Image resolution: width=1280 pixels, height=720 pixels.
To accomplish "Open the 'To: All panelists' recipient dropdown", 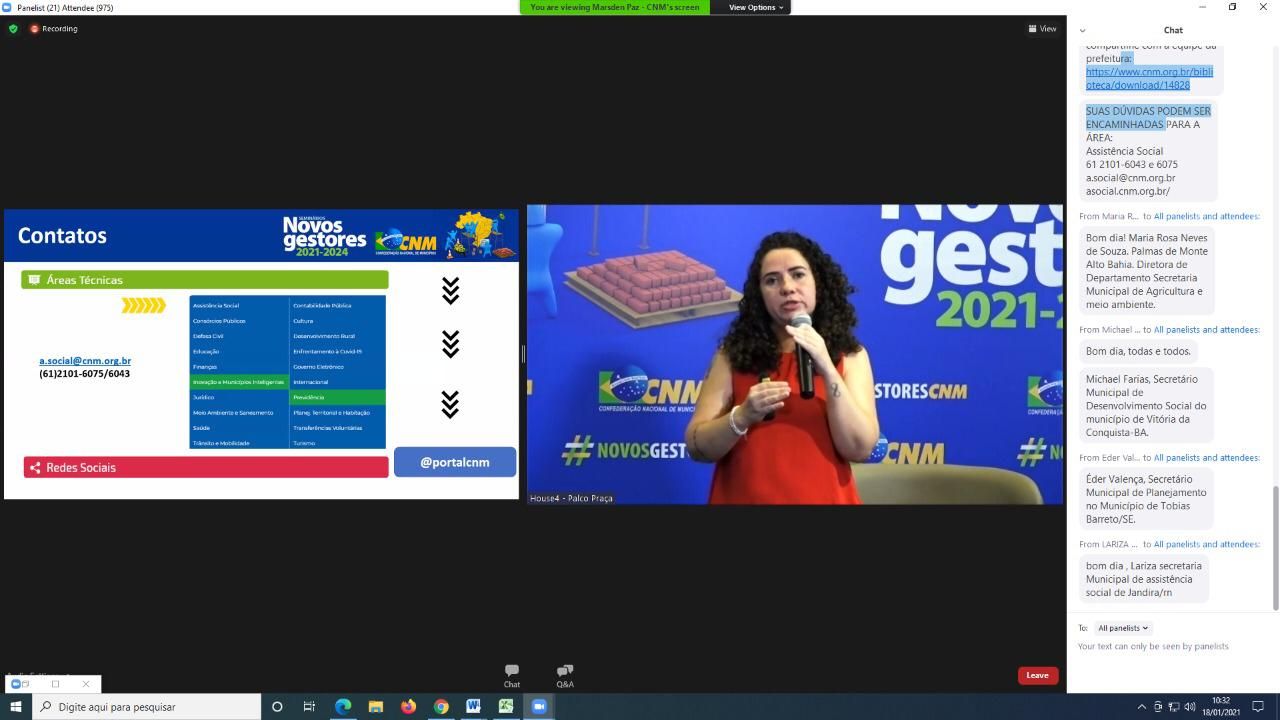I will 1122,628.
